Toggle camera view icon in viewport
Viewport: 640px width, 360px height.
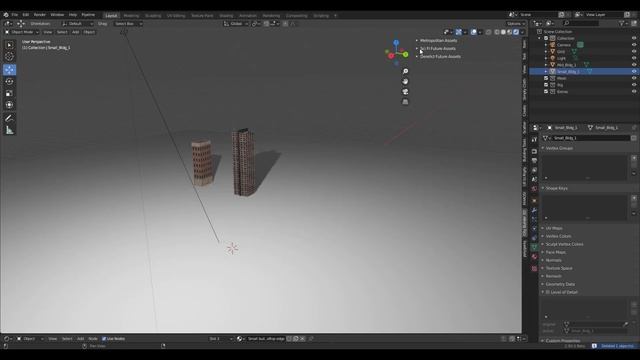coord(405,91)
